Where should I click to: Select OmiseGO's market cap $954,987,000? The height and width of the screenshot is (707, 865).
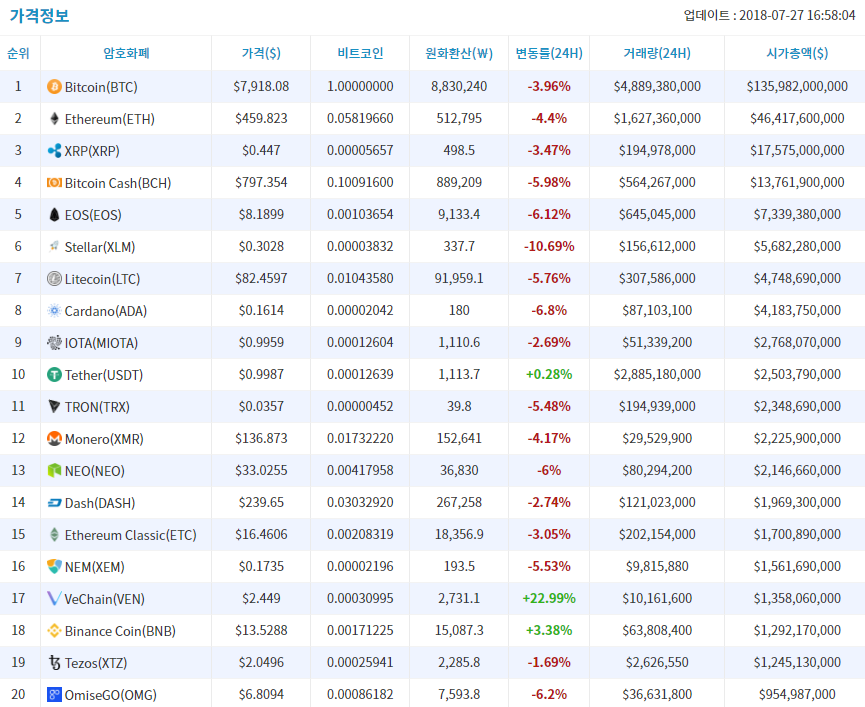coord(797,694)
